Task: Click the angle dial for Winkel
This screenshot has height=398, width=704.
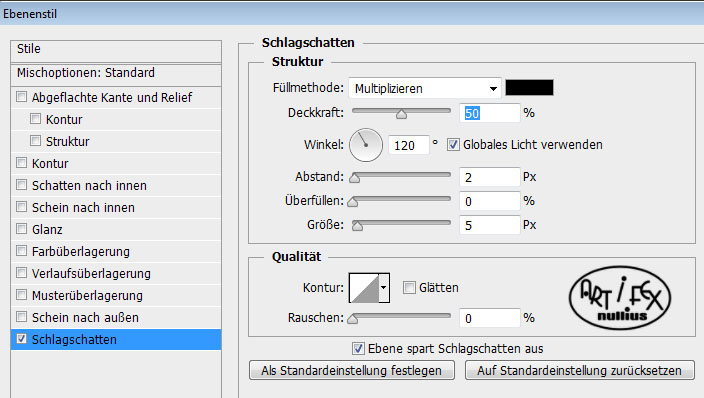Action: [x=366, y=145]
